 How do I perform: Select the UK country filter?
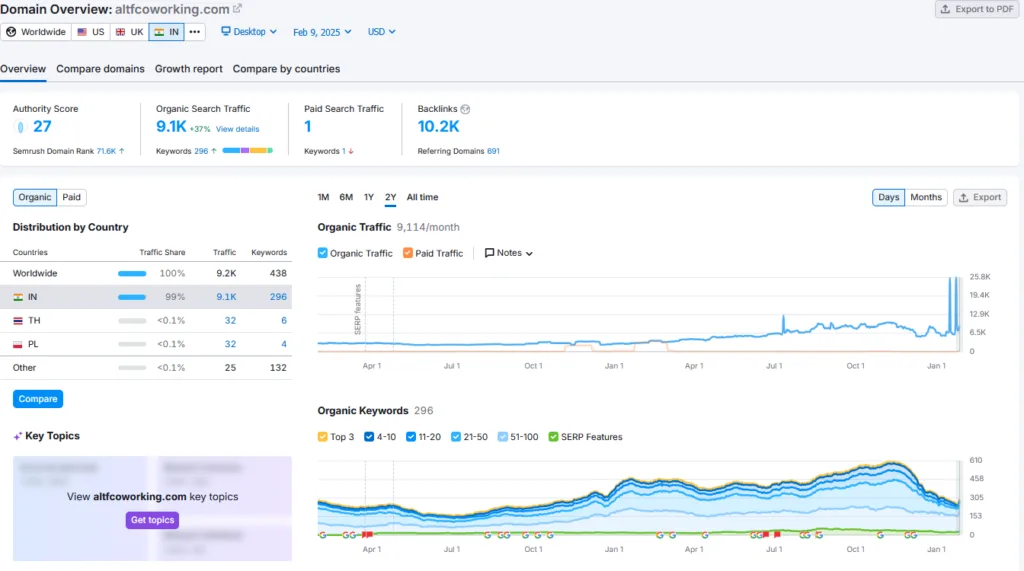pos(129,31)
